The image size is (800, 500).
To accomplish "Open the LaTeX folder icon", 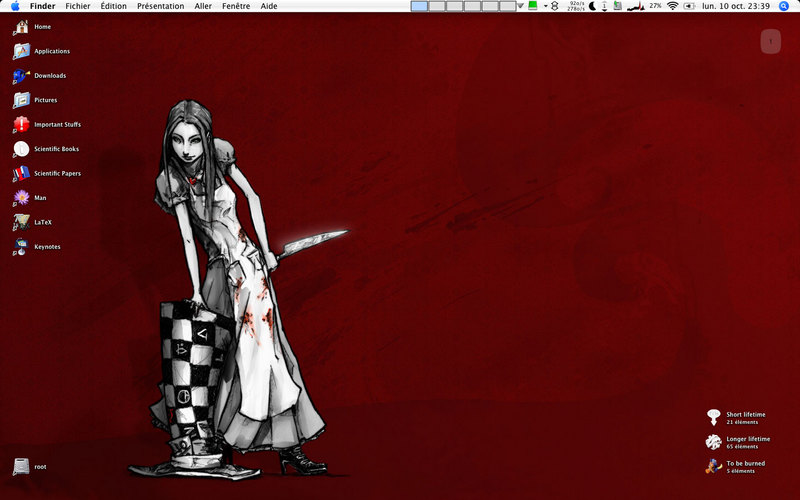I will 21,222.
